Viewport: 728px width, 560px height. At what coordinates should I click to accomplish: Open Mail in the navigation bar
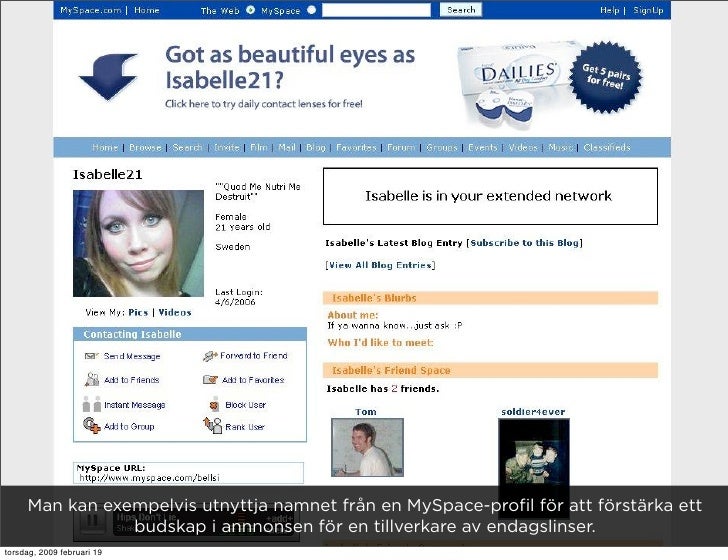click(x=287, y=147)
